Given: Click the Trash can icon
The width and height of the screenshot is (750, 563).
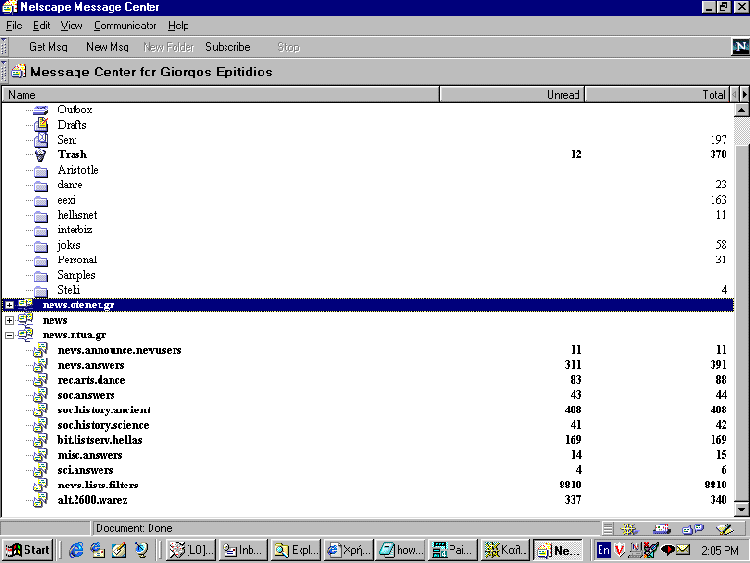Looking at the screenshot, I should pyautogui.click(x=41, y=155).
